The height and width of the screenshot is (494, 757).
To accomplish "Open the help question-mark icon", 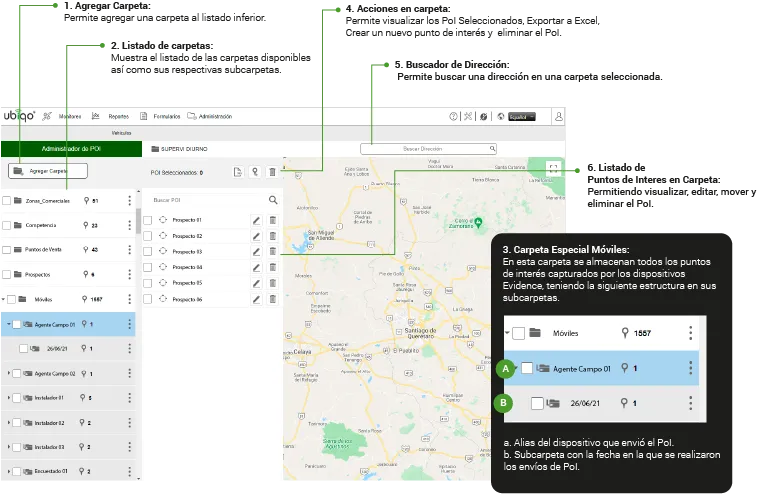I will (x=453, y=116).
